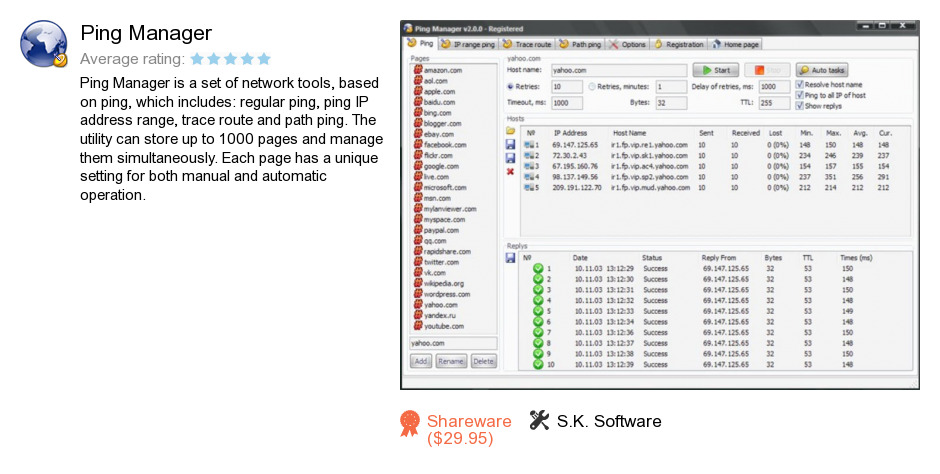Open the Path ping tab

pyautogui.click(x=580, y=44)
